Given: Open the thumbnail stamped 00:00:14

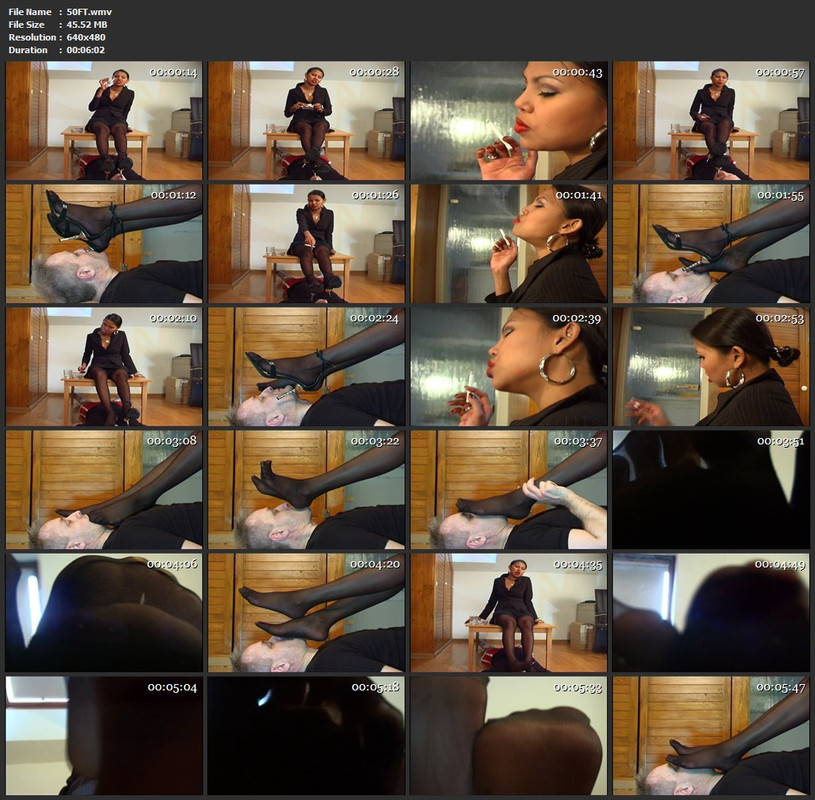Looking at the screenshot, I should [x=104, y=121].
